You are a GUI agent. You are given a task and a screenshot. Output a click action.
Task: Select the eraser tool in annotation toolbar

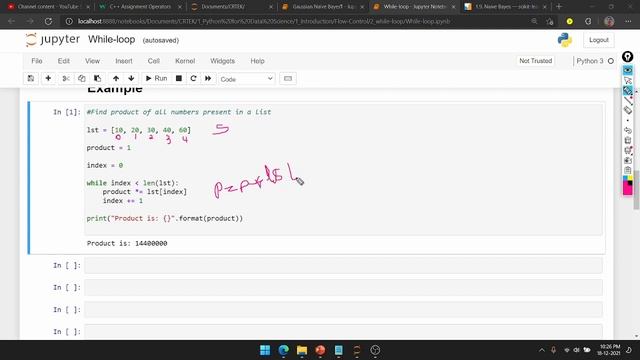point(628,110)
